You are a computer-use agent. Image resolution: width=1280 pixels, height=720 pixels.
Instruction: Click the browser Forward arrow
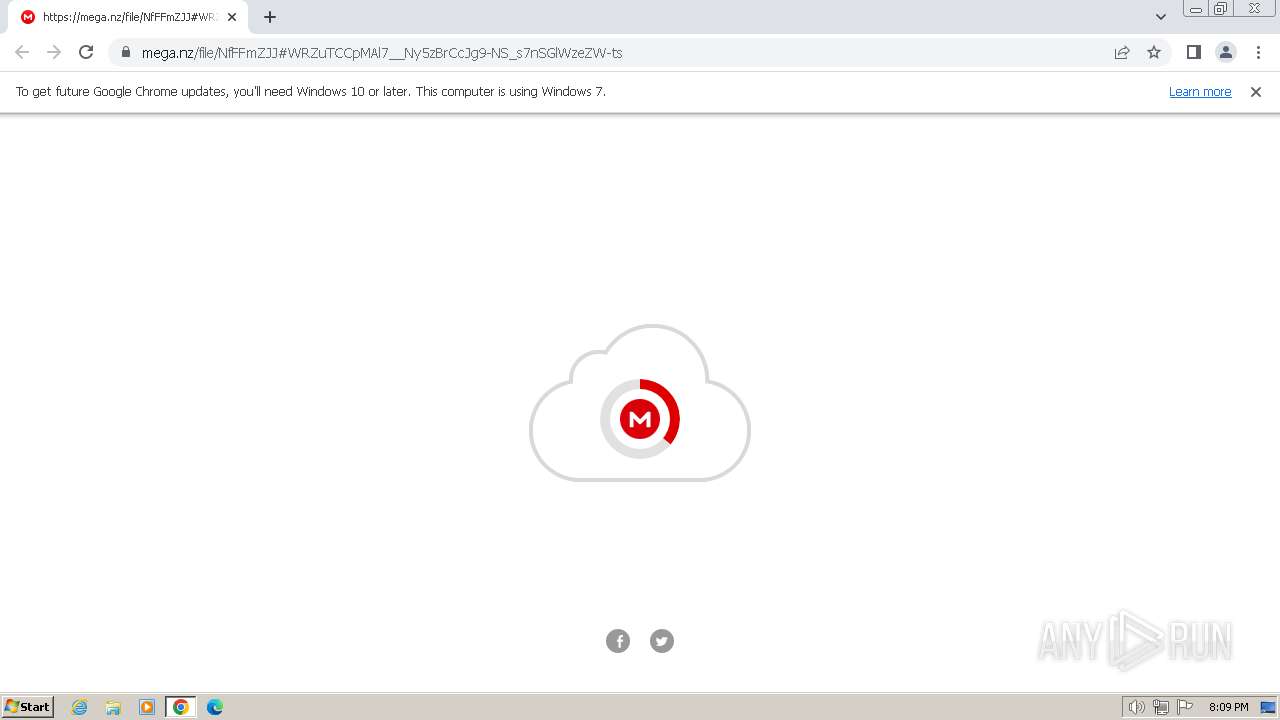tap(54, 52)
